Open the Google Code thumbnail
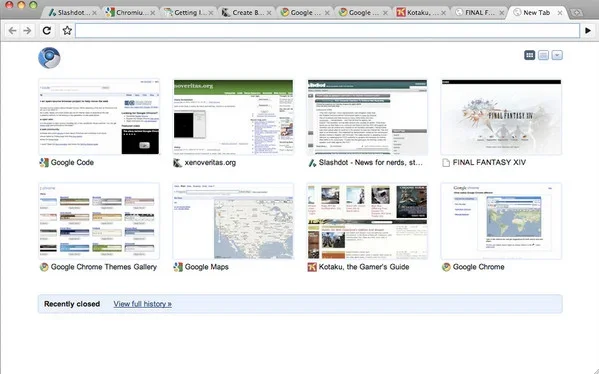This screenshot has width=599, height=374. [99, 117]
